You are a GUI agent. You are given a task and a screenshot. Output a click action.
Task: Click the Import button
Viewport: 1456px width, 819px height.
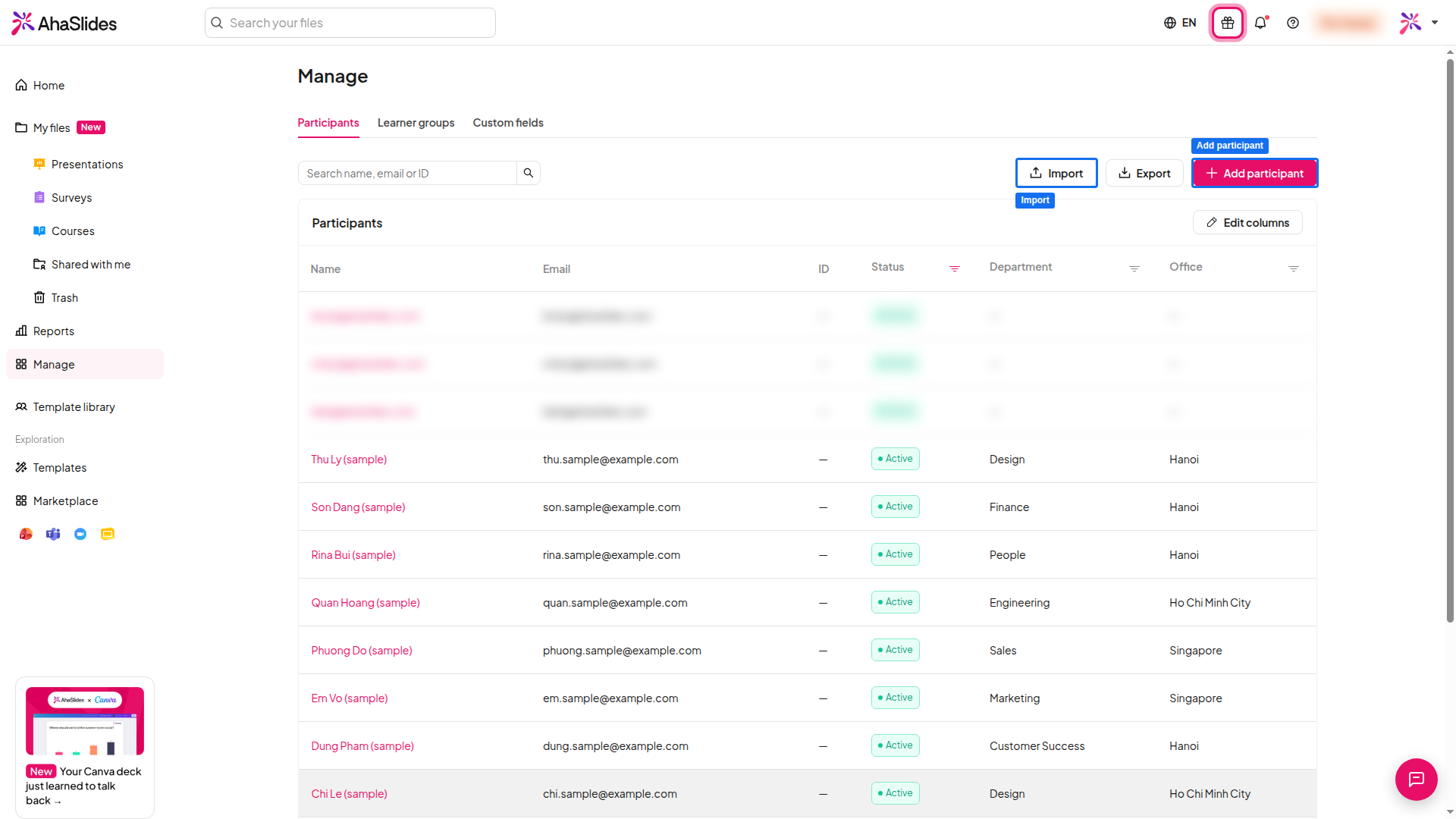tap(1056, 173)
